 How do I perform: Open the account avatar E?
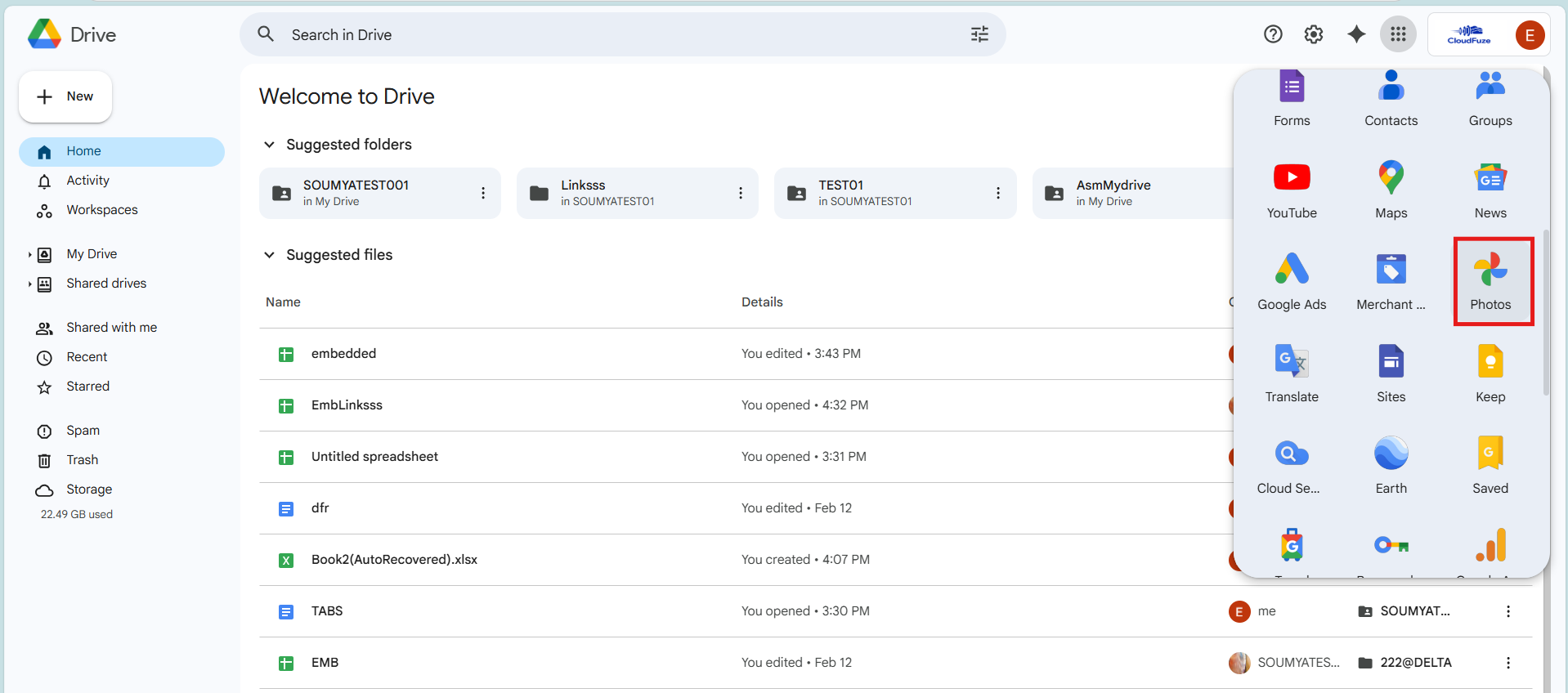1530,35
